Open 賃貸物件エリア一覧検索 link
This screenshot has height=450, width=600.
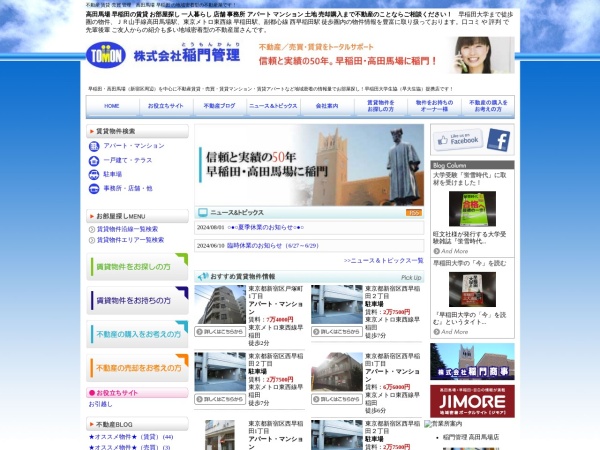pyautogui.click(x=130, y=240)
